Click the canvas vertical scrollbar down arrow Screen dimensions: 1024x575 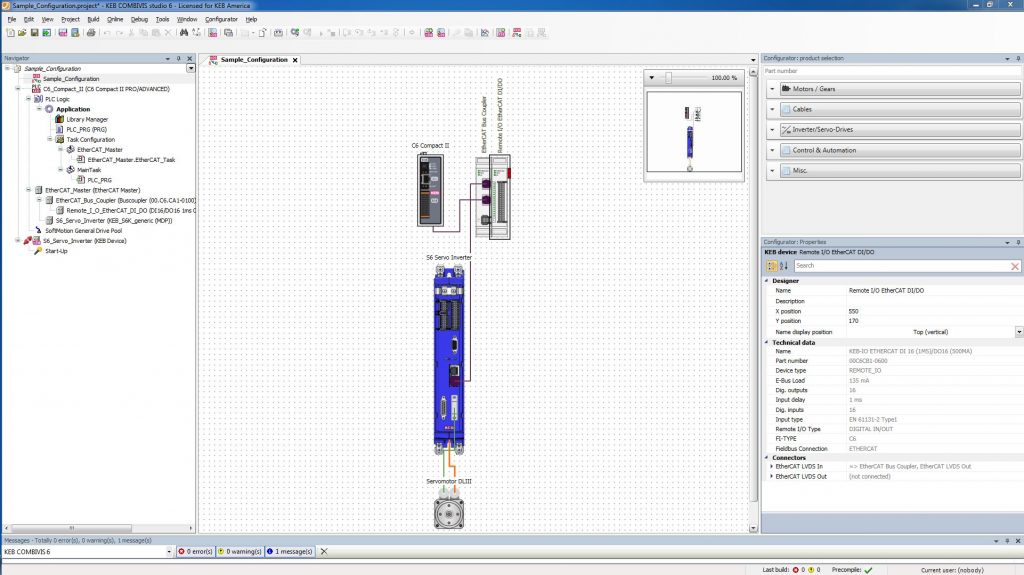click(753, 528)
